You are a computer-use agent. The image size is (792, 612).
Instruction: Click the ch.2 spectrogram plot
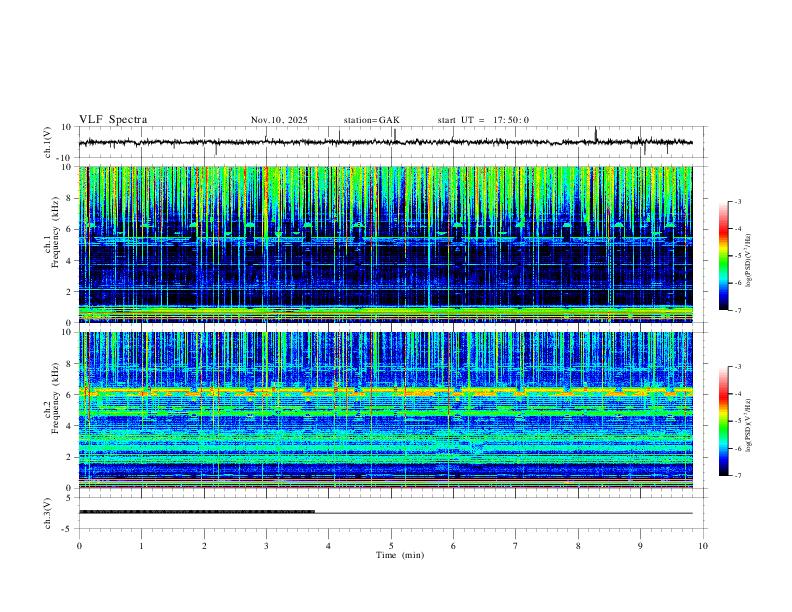point(386,410)
